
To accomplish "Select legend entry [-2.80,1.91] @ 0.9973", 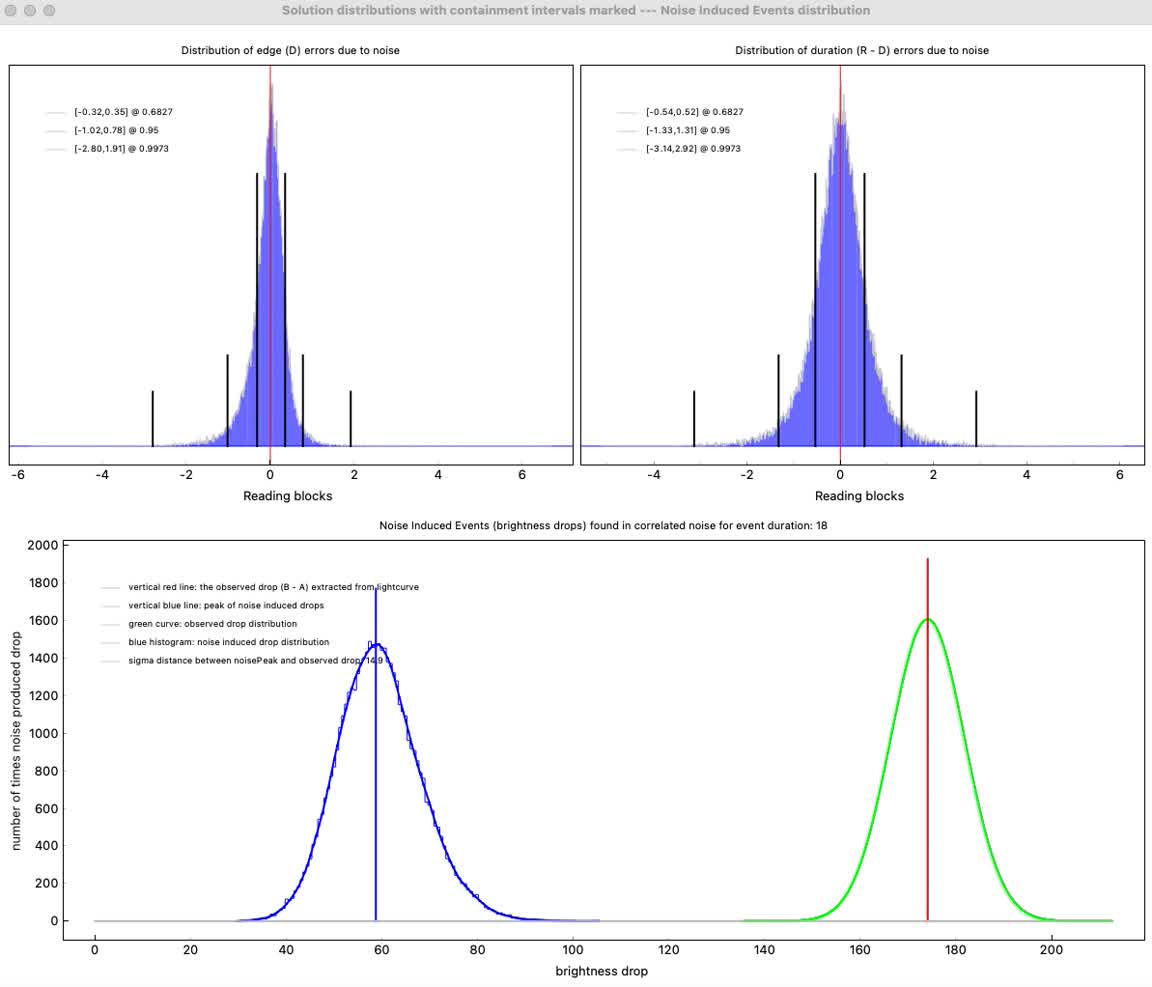I will (x=116, y=149).
